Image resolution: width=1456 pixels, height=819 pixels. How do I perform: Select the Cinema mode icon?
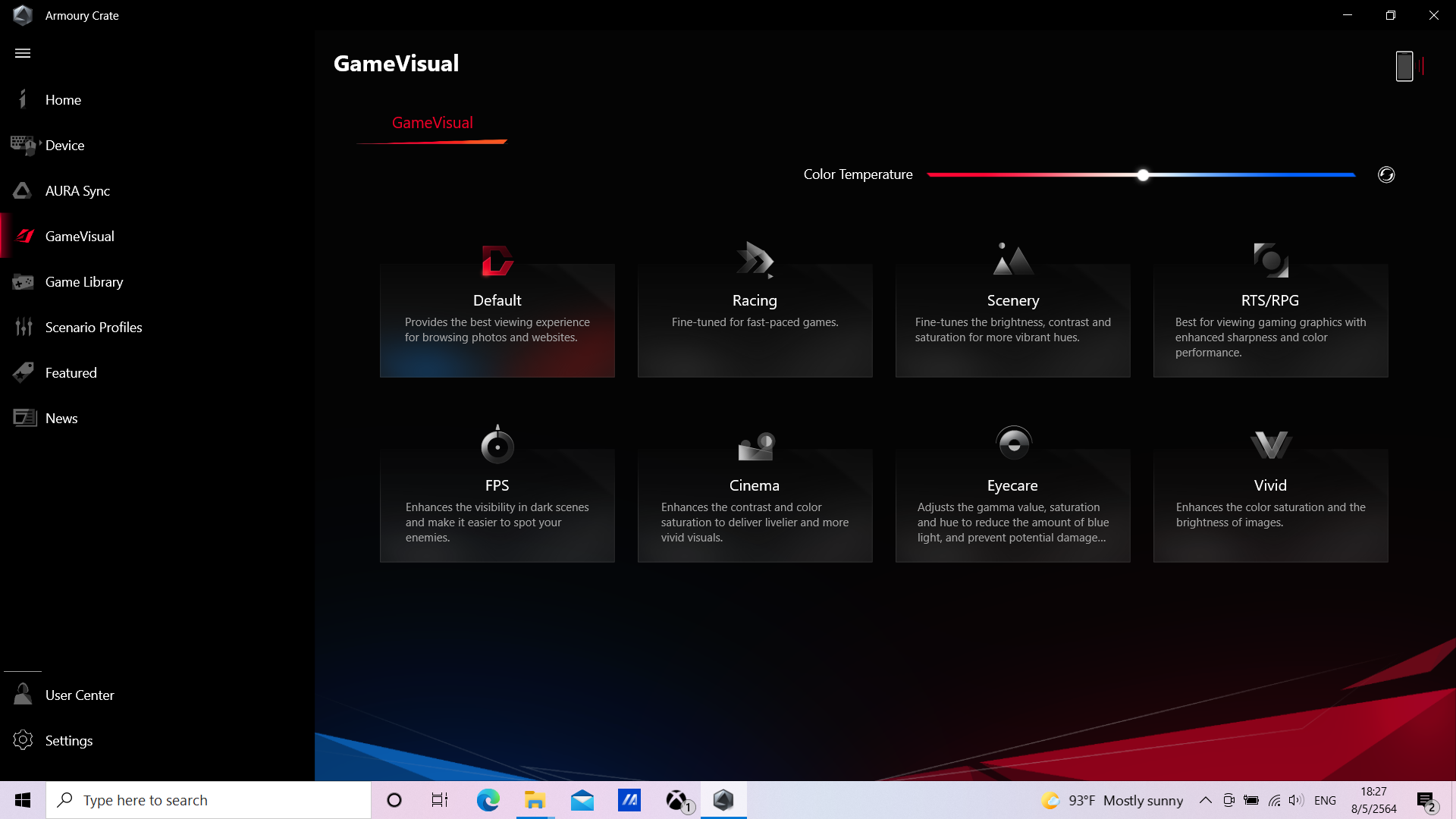tap(755, 447)
